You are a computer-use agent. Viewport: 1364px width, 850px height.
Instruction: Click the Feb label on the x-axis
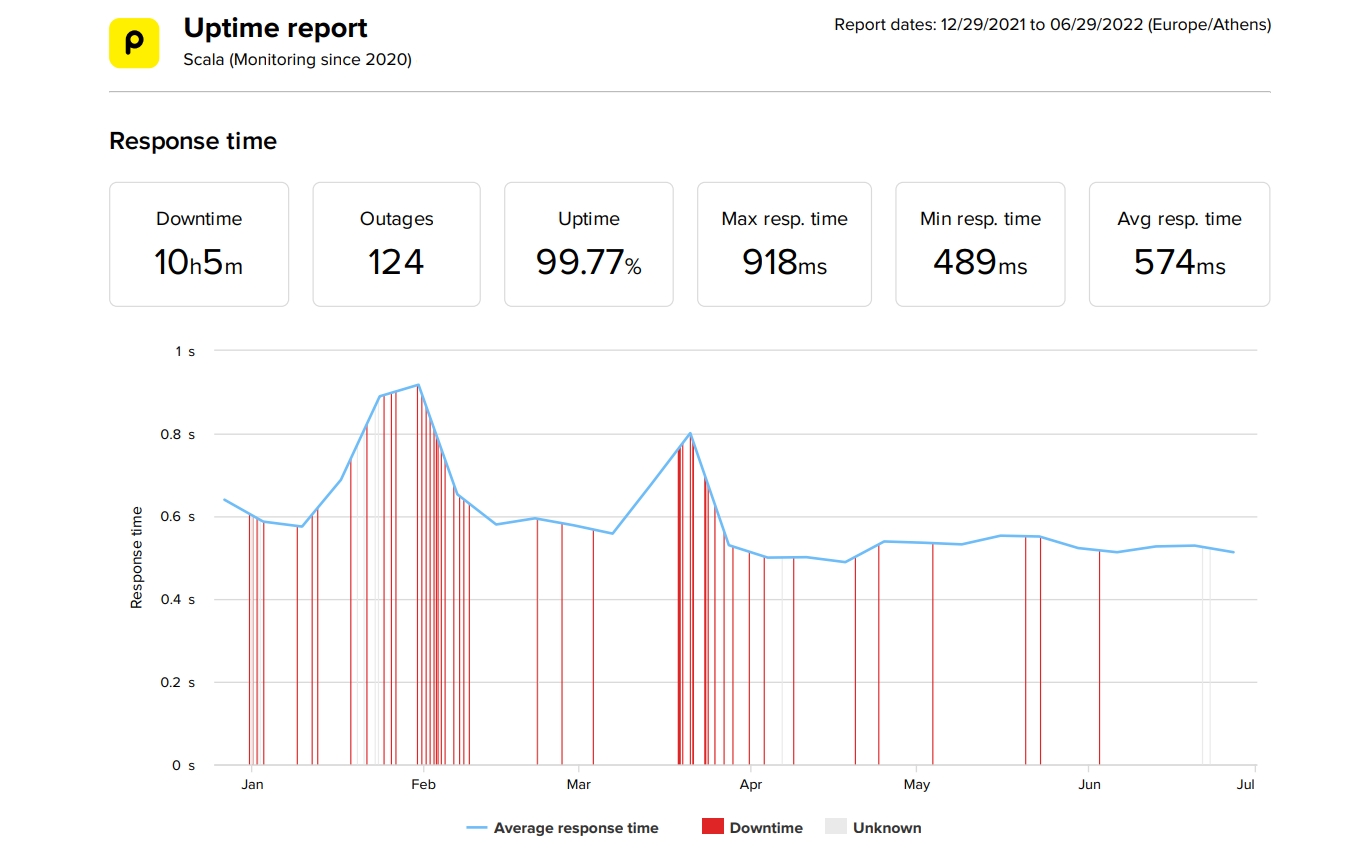(x=423, y=785)
